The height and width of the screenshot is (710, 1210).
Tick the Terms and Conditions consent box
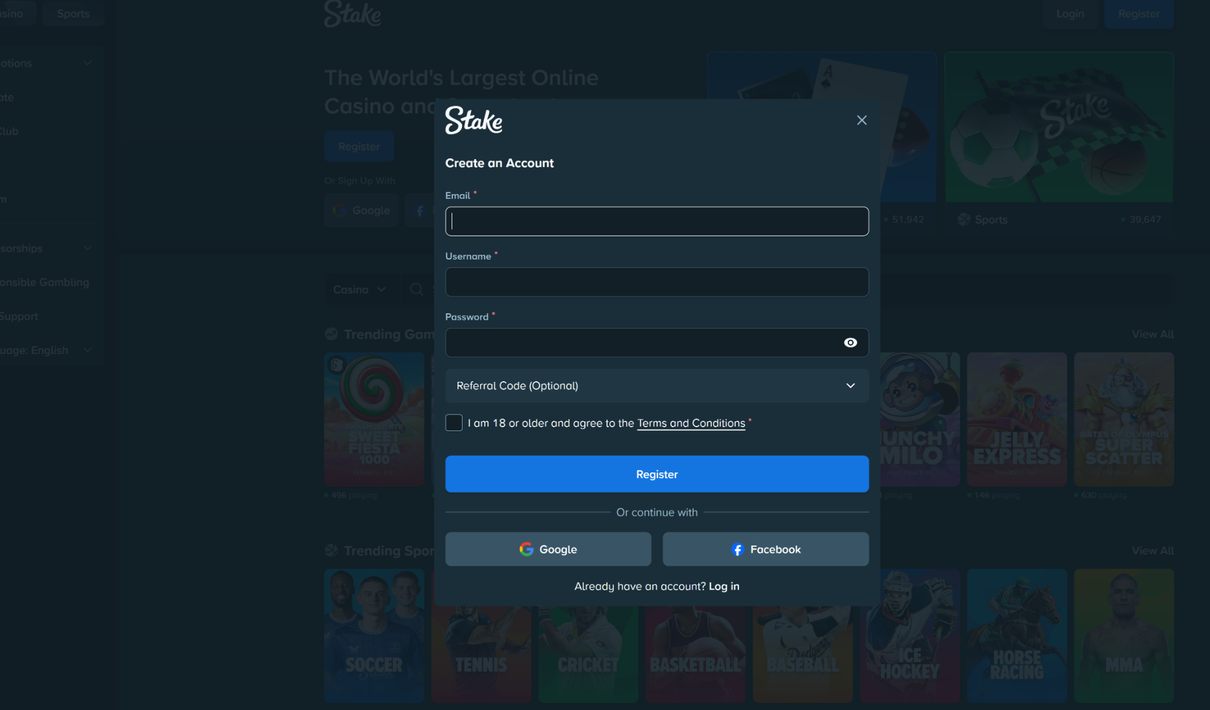[453, 422]
